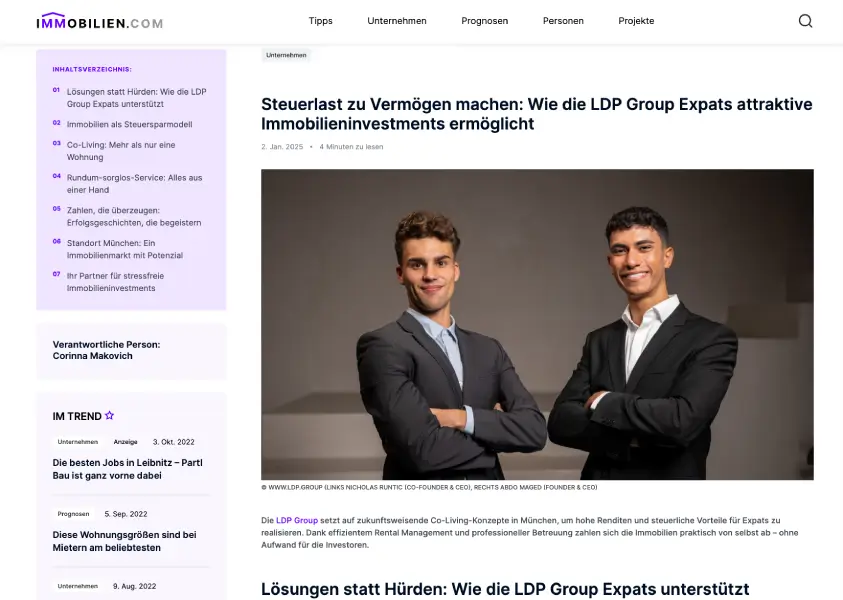The height and width of the screenshot is (600, 843).
Task: Click the Immobilien.com logo
Action: click(x=99, y=22)
